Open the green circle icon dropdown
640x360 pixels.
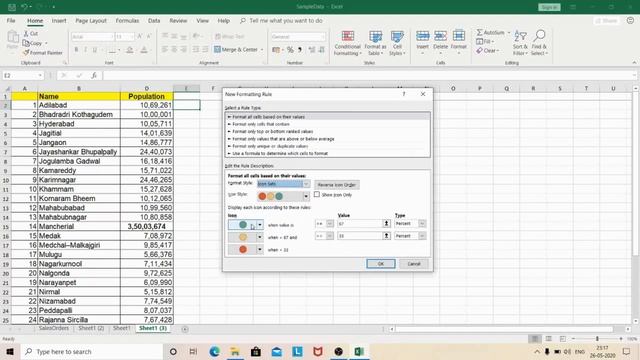click(x=260, y=225)
